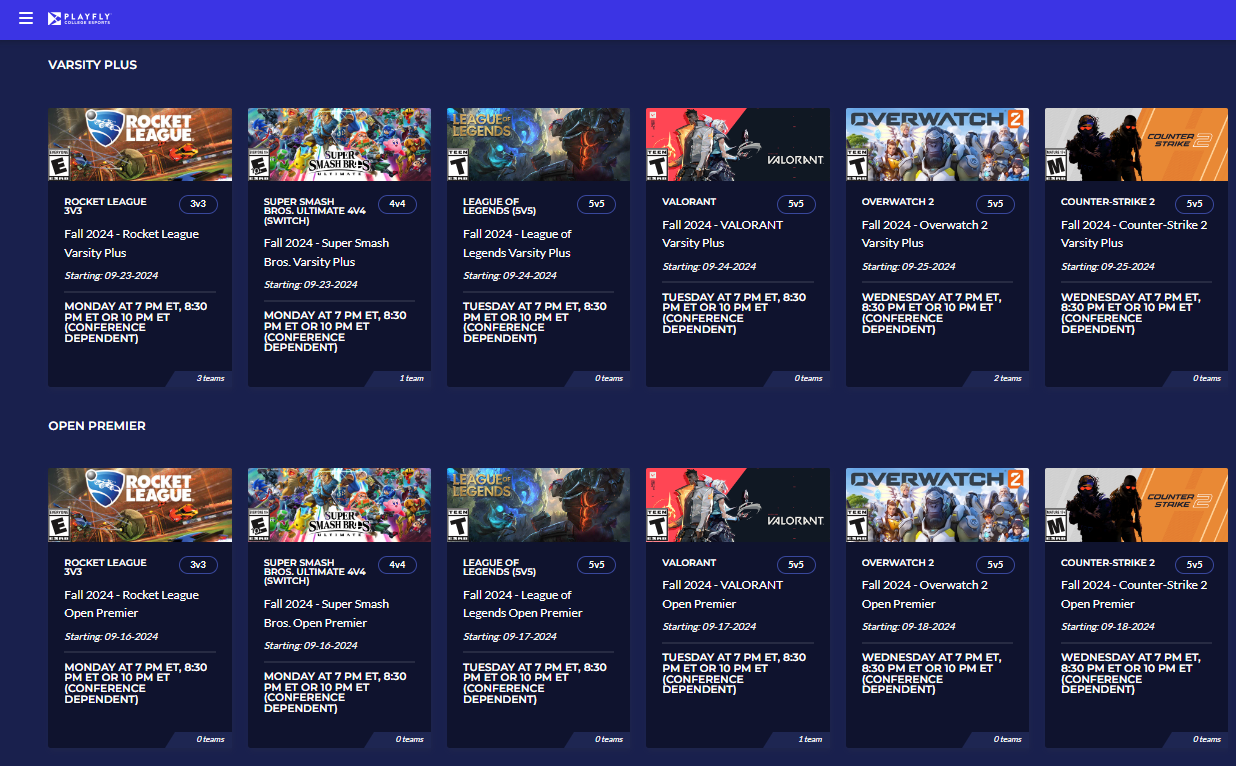Open Open Premier VALORANT banner image
This screenshot has height=766, width=1236.
pyautogui.click(x=738, y=505)
